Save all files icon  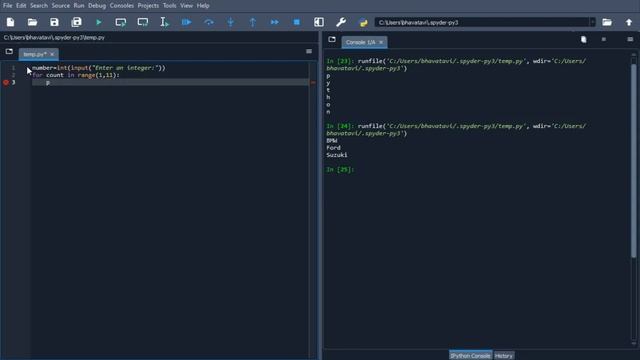tap(76, 22)
